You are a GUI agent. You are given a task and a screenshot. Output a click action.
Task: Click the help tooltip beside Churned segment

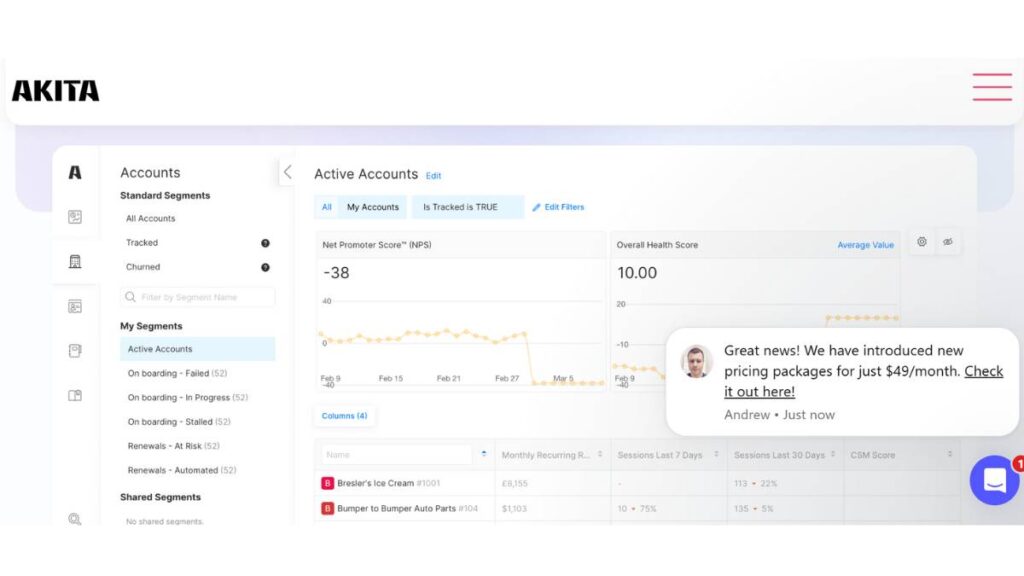coord(264,267)
